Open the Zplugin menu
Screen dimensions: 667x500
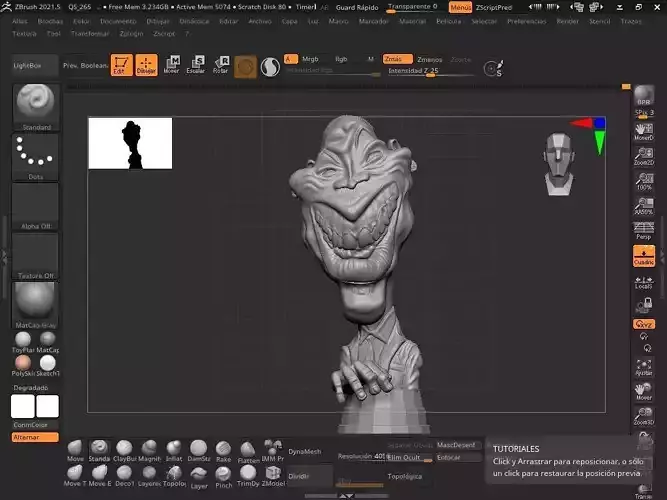pos(131,34)
